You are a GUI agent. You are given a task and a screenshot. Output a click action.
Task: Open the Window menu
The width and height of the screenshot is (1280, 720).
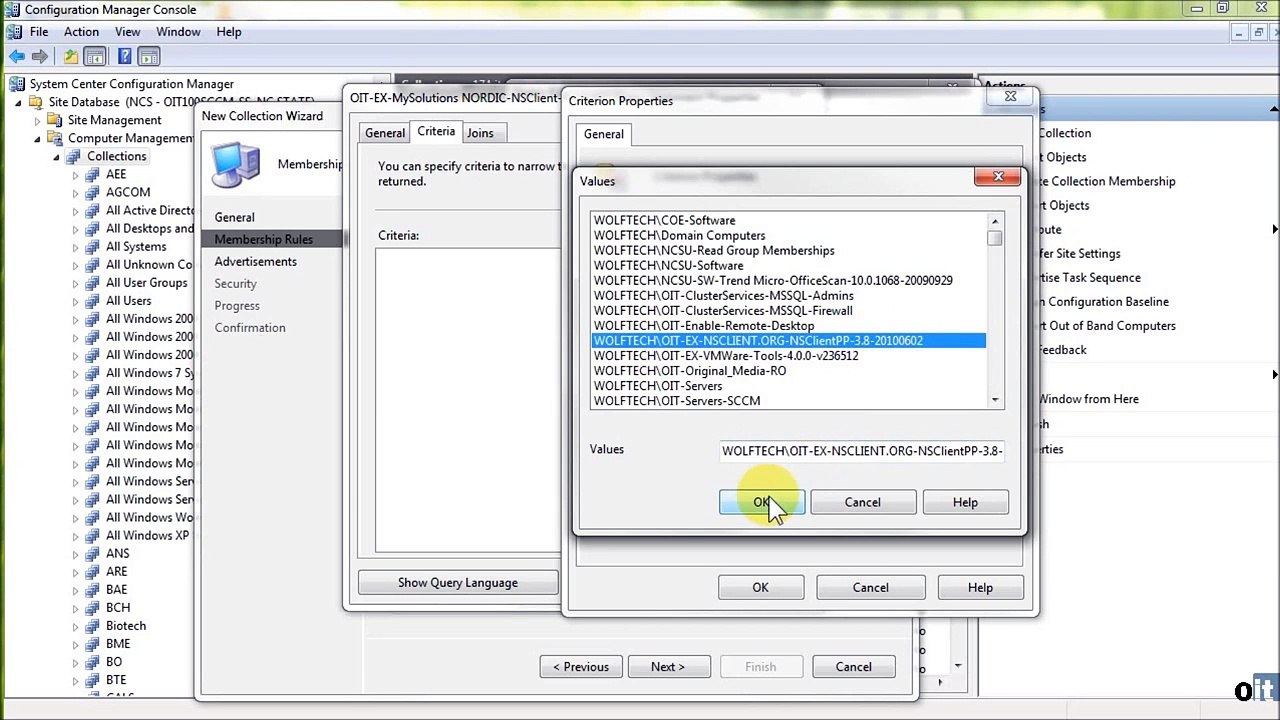(178, 32)
